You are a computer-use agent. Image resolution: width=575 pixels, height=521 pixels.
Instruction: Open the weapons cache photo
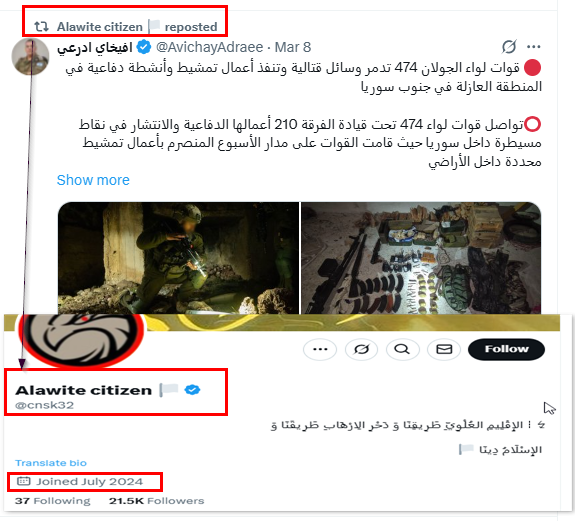(x=421, y=258)
